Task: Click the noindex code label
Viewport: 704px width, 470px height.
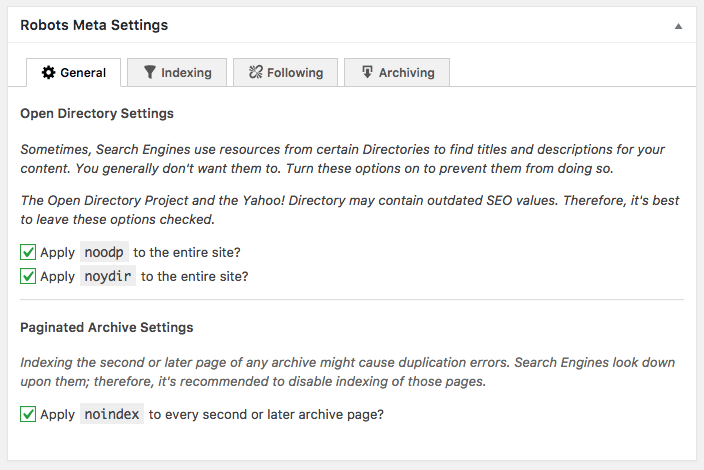Action: pyautogui.click(x=112, y=413)
